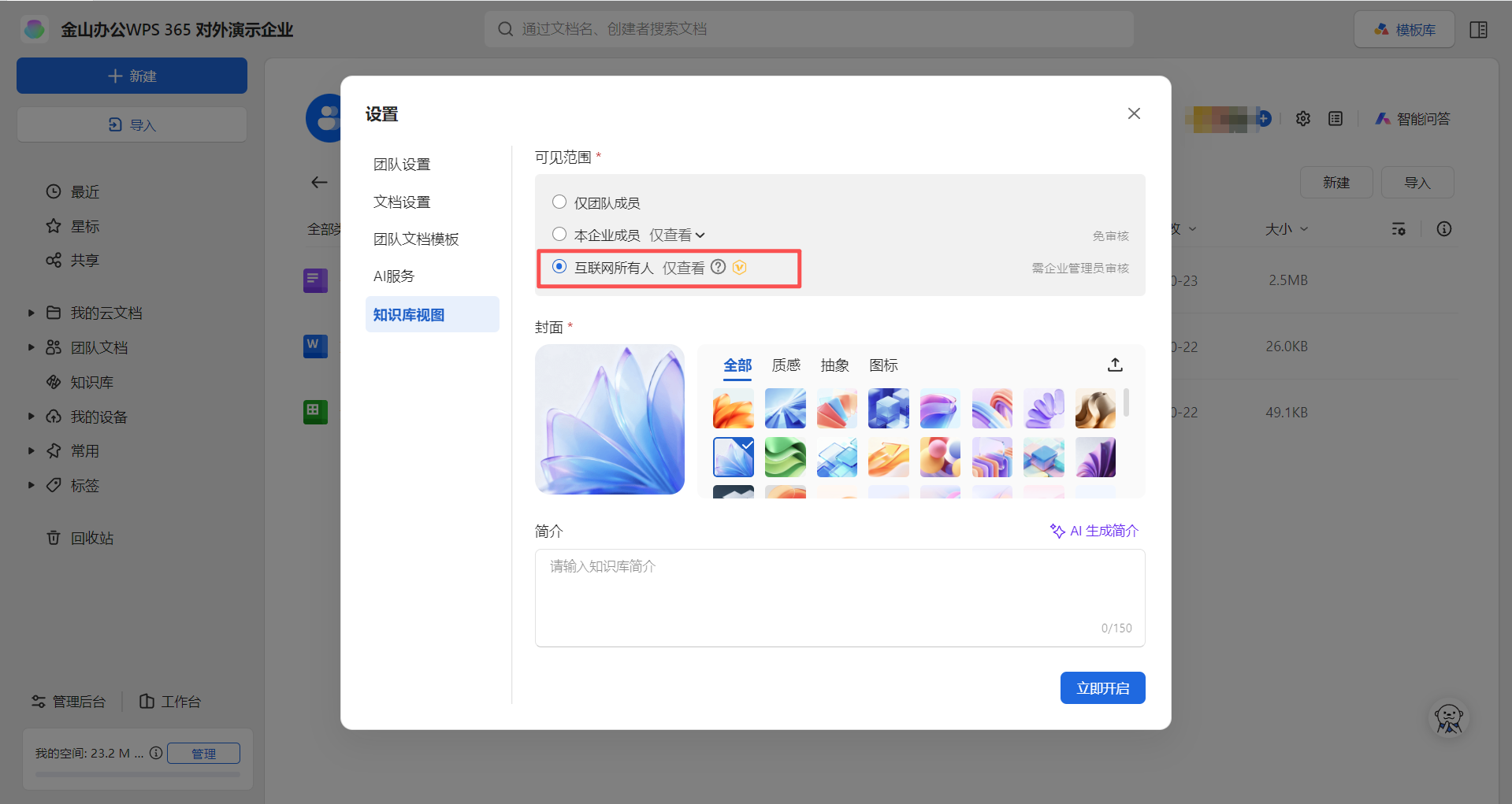
Task: Select the 知识库视图 section
Action: point(433,314)
